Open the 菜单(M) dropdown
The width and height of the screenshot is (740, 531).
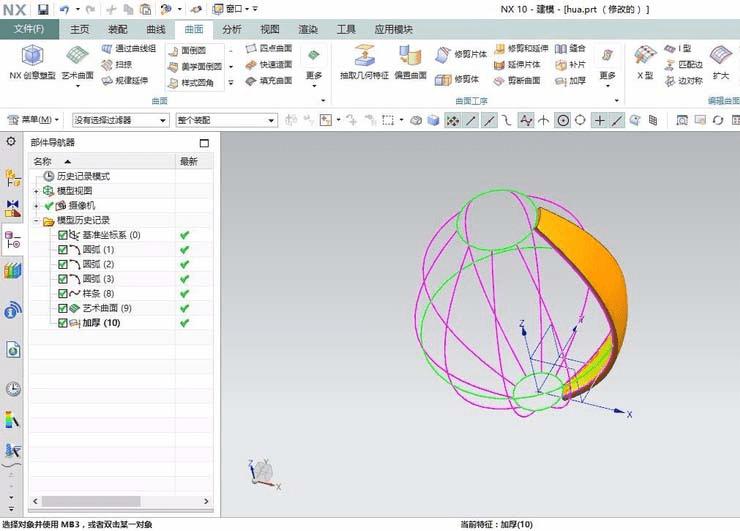click(33, 120)
